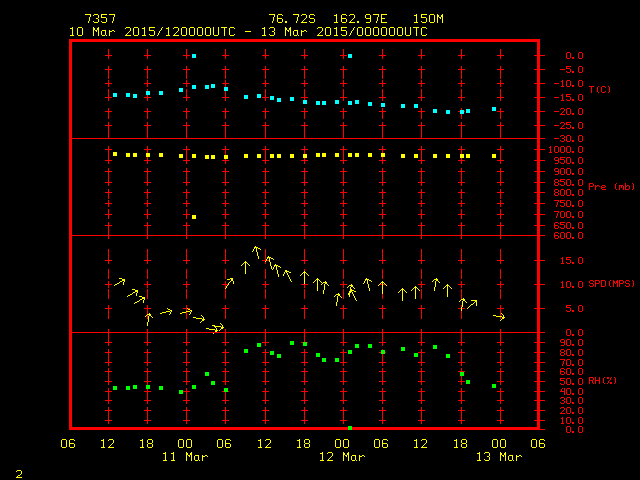The image size is (640, 480).
Task: Click the 13 Mar date label
Action: (x=498, y=457)
